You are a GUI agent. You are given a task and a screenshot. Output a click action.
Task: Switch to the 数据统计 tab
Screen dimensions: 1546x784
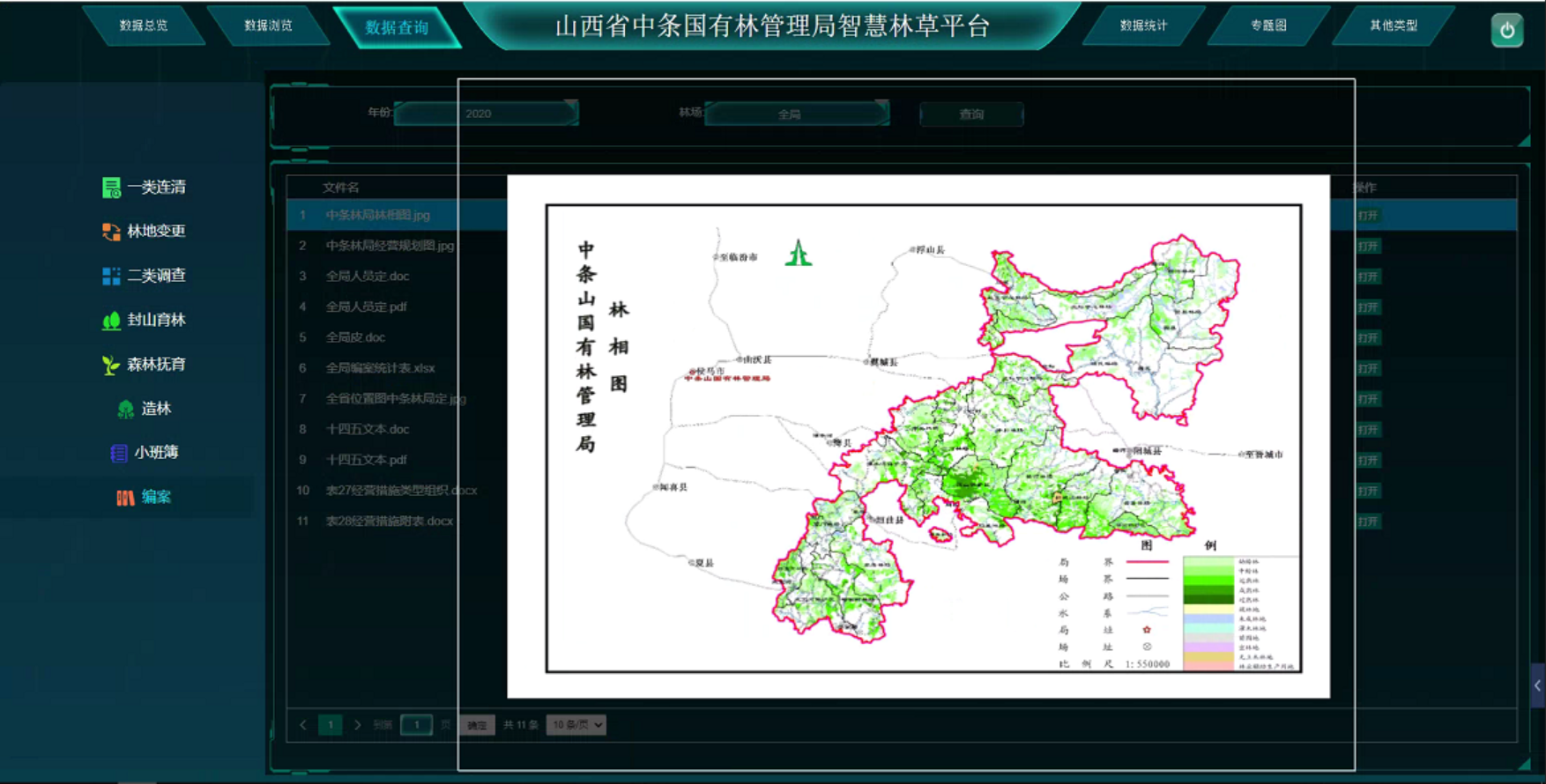point(1143,26)
